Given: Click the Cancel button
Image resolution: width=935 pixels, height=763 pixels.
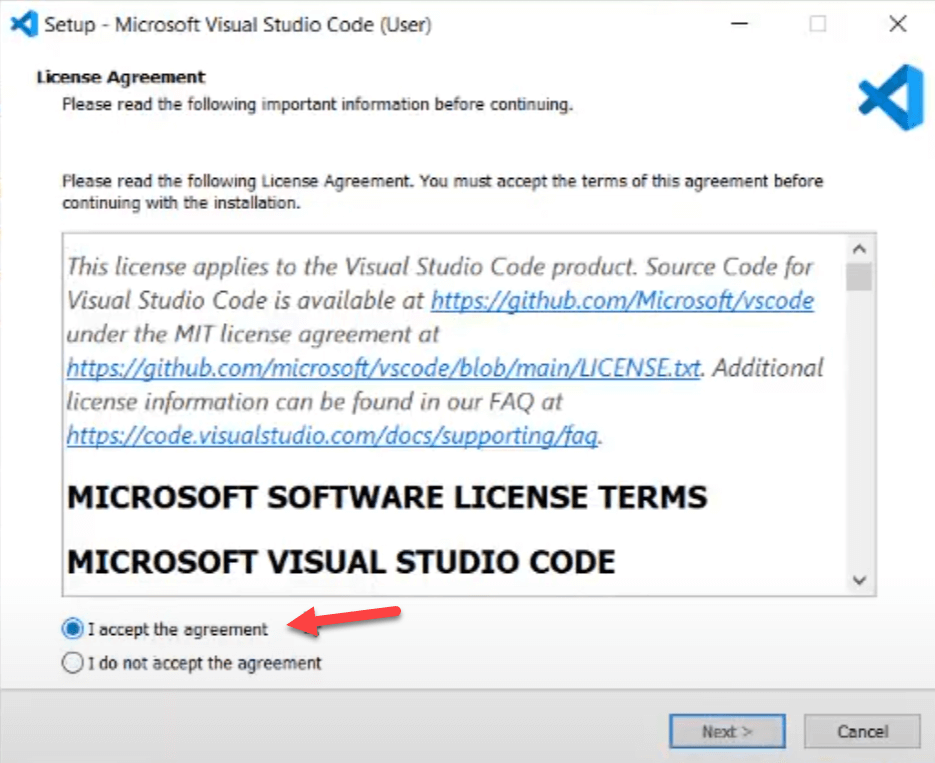Looking at the screenshot, I should click(x=861, y=731).
